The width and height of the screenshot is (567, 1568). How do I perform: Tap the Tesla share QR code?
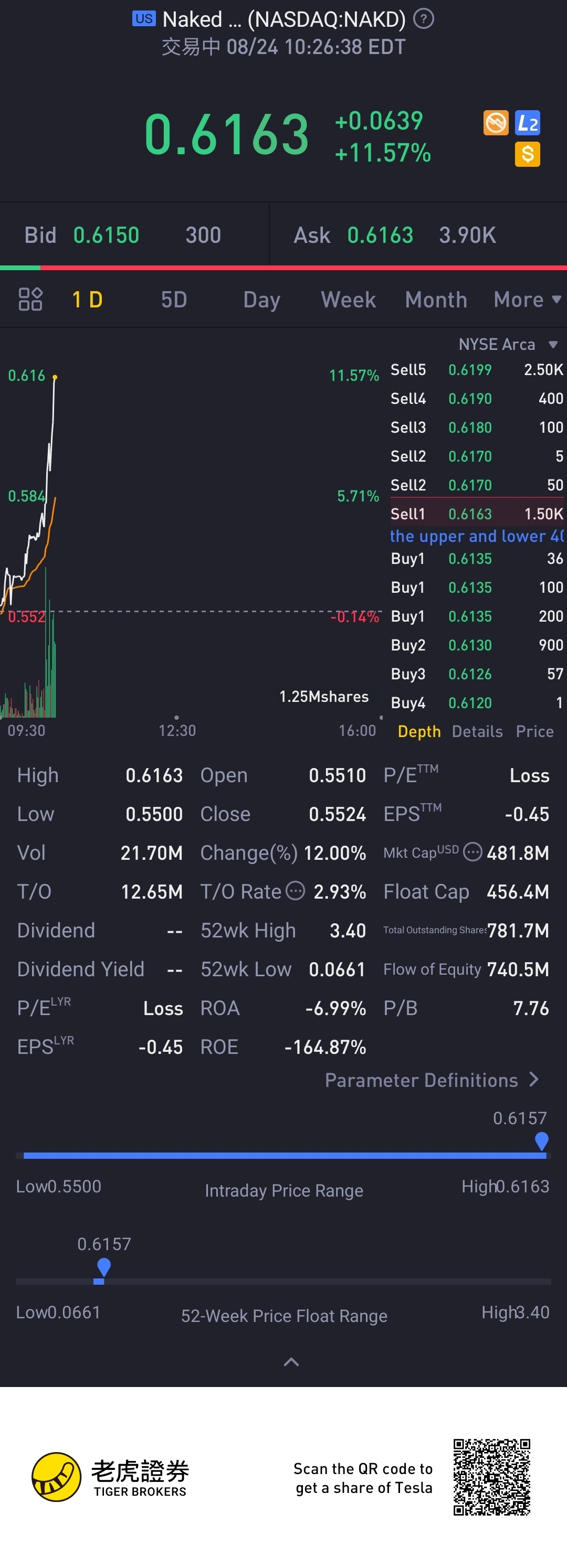[491, 1477]
